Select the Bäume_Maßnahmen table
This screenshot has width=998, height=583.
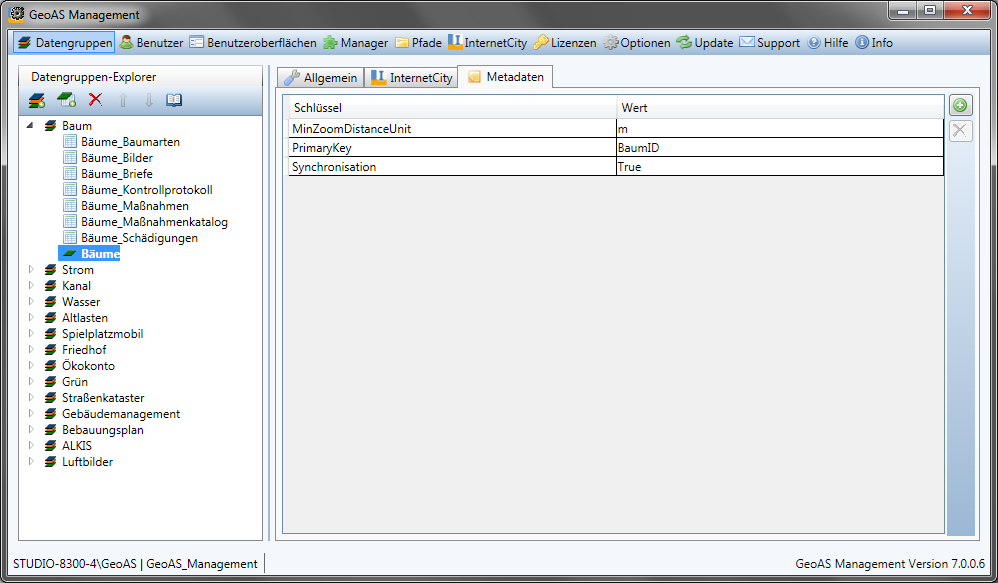[134, 206]
